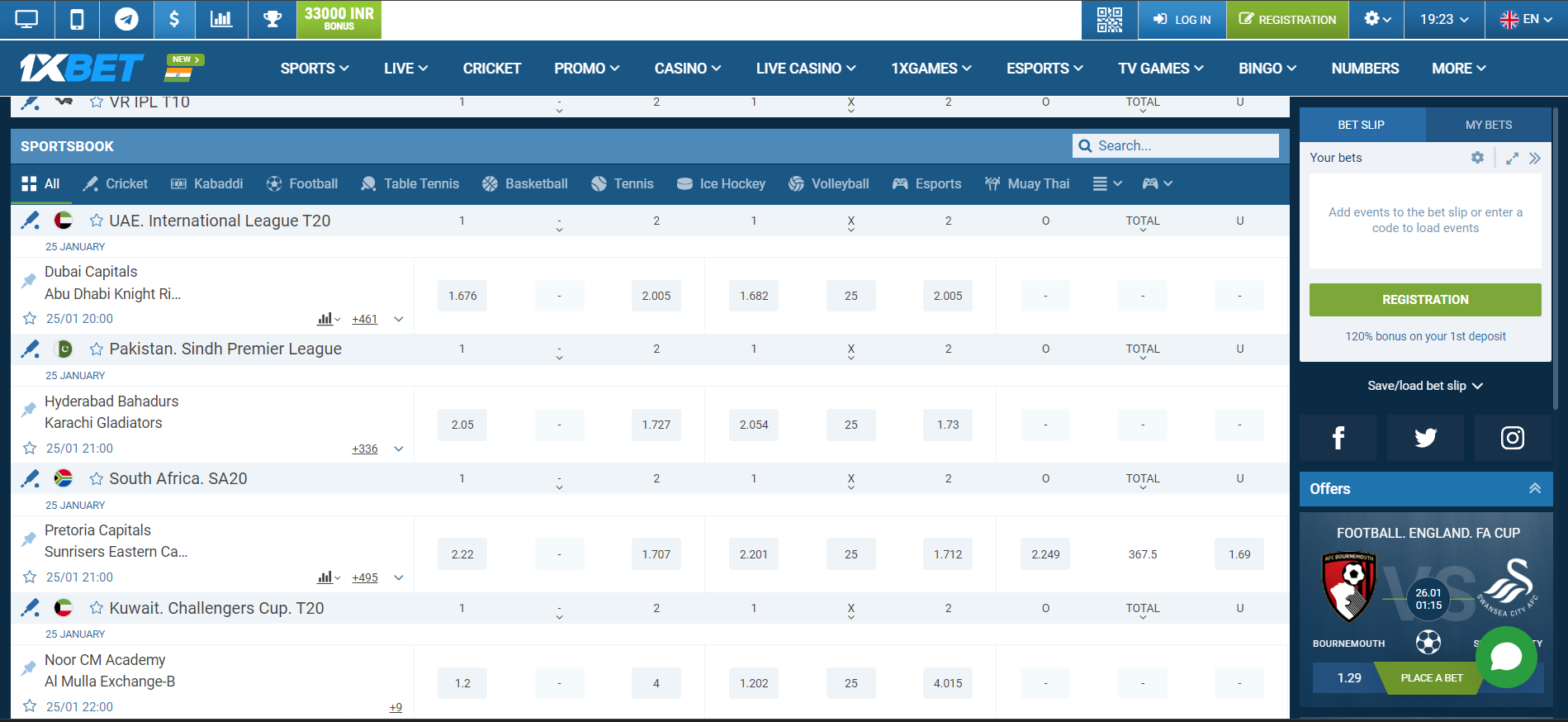Favorite the Pretoria Capitals match
This screenshot has width=1568, height=722.
click(30, 577)
